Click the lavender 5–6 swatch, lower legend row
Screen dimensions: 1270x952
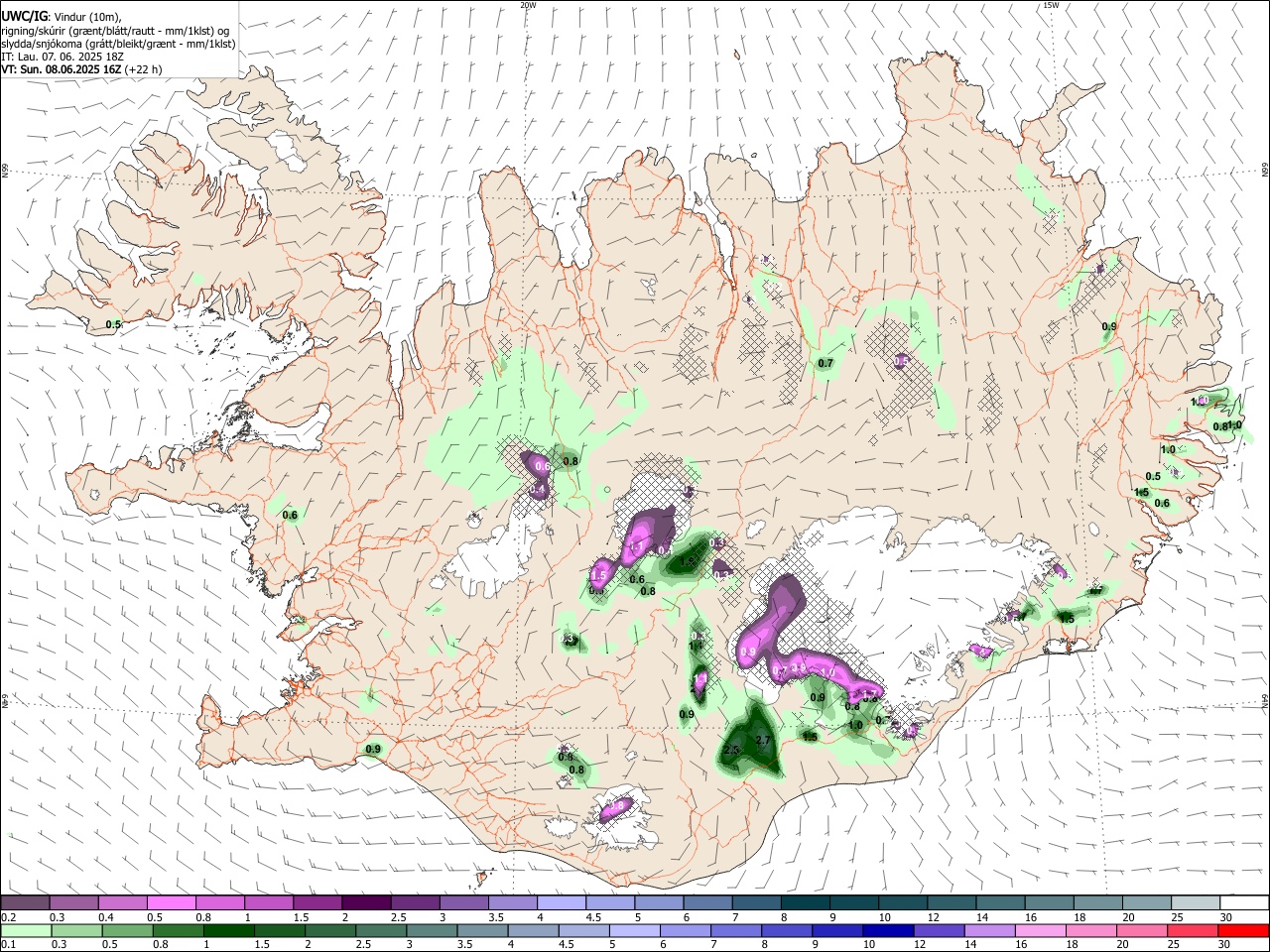tap(635, 930)
